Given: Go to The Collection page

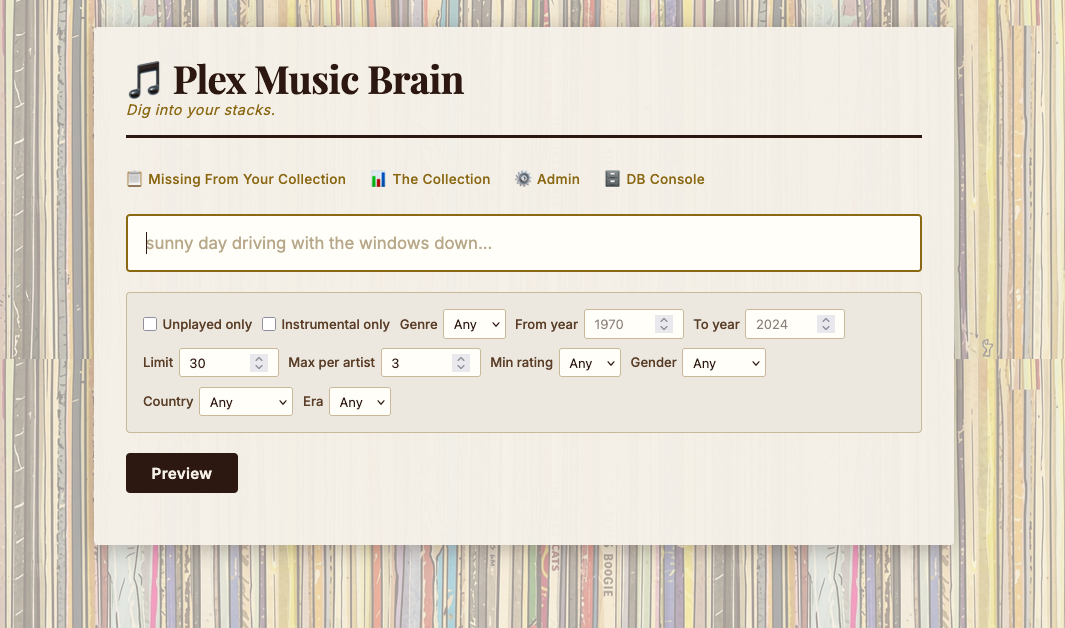Looking at the screenshot, I should pyautogui.click(x=441, y=179).
